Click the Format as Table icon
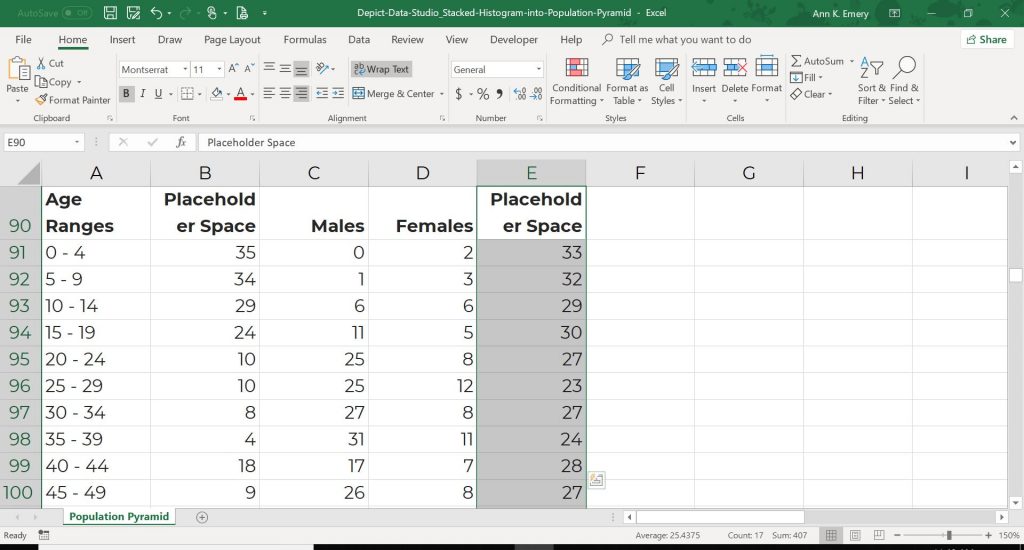This screenshot has height=550, width=1024. pos(627,68)
